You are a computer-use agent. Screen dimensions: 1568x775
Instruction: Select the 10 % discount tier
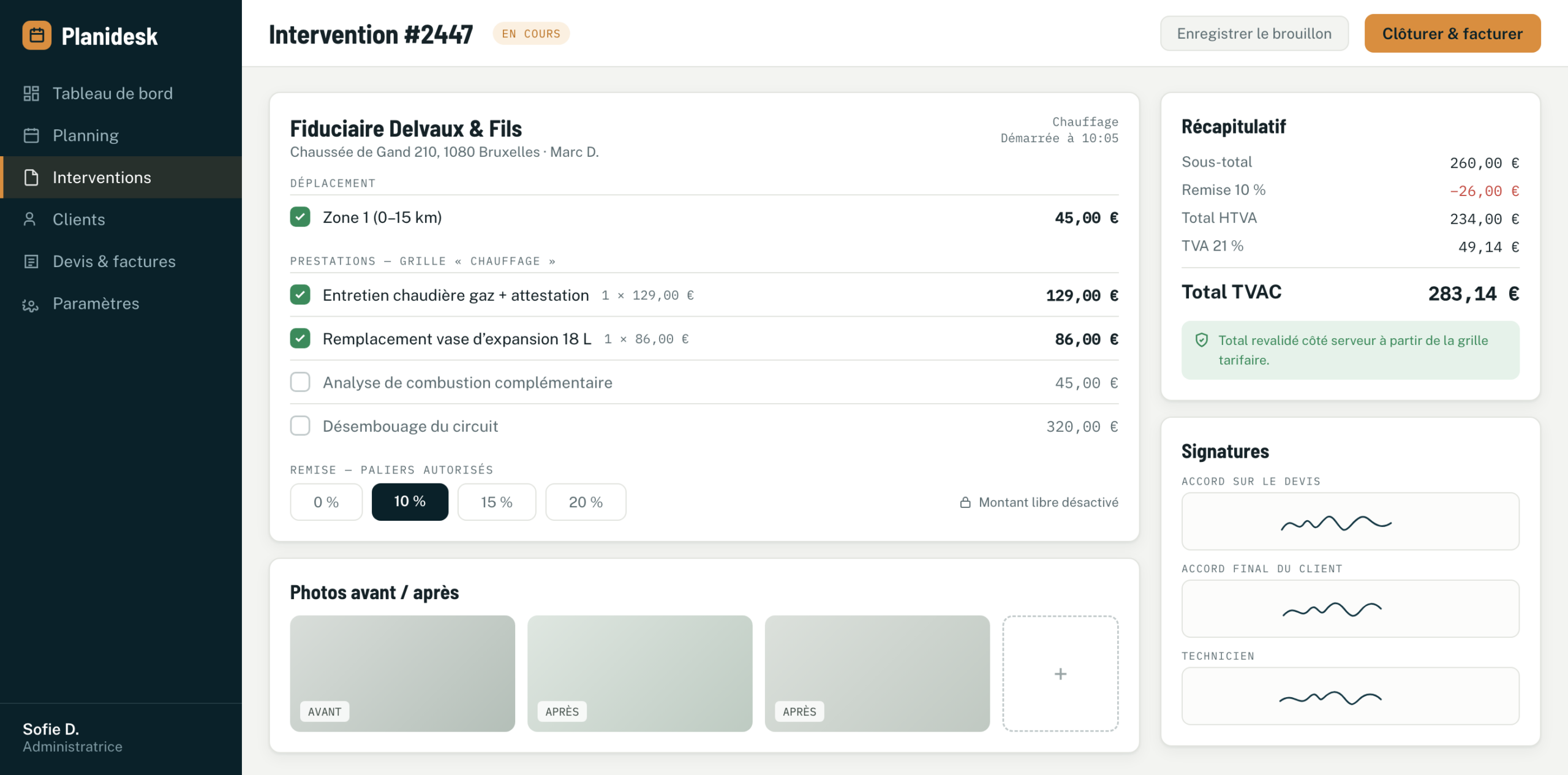(x=410, y=502)
